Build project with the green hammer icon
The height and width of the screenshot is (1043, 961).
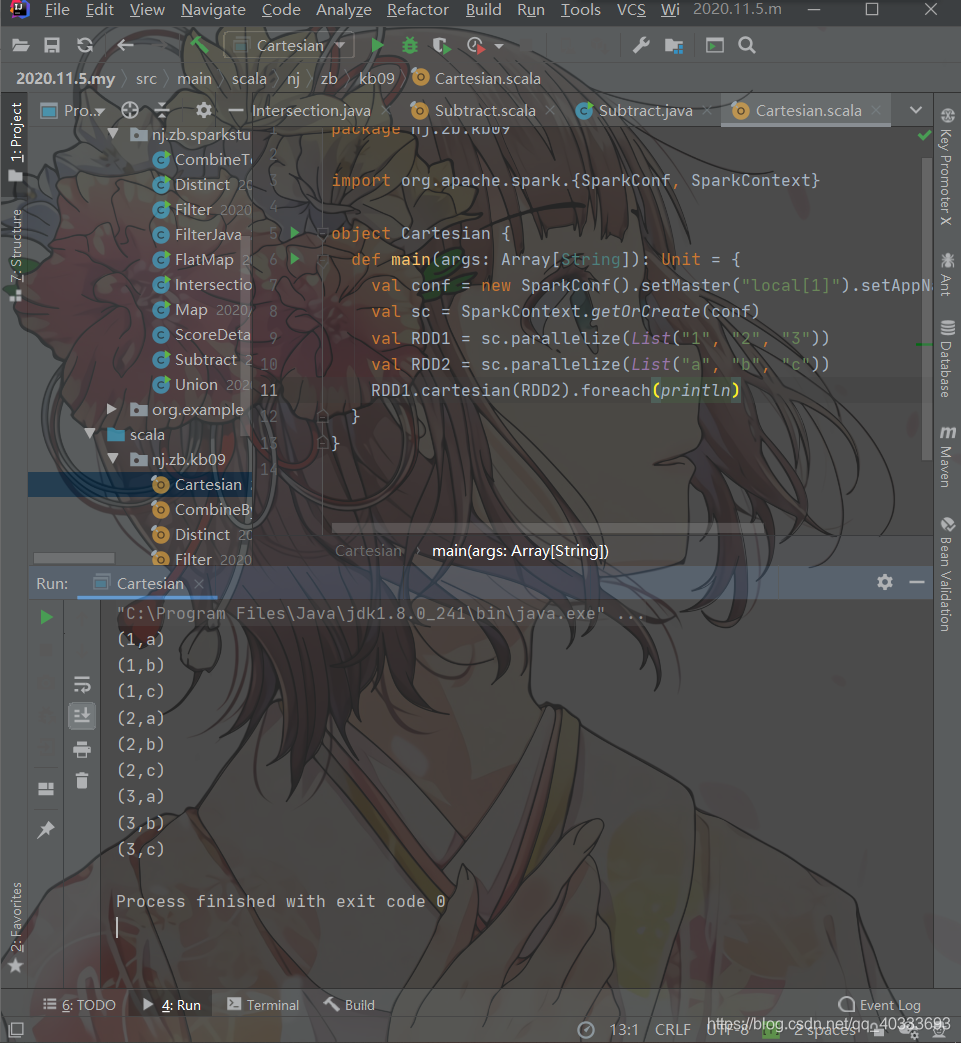click(x=199, y=45)
